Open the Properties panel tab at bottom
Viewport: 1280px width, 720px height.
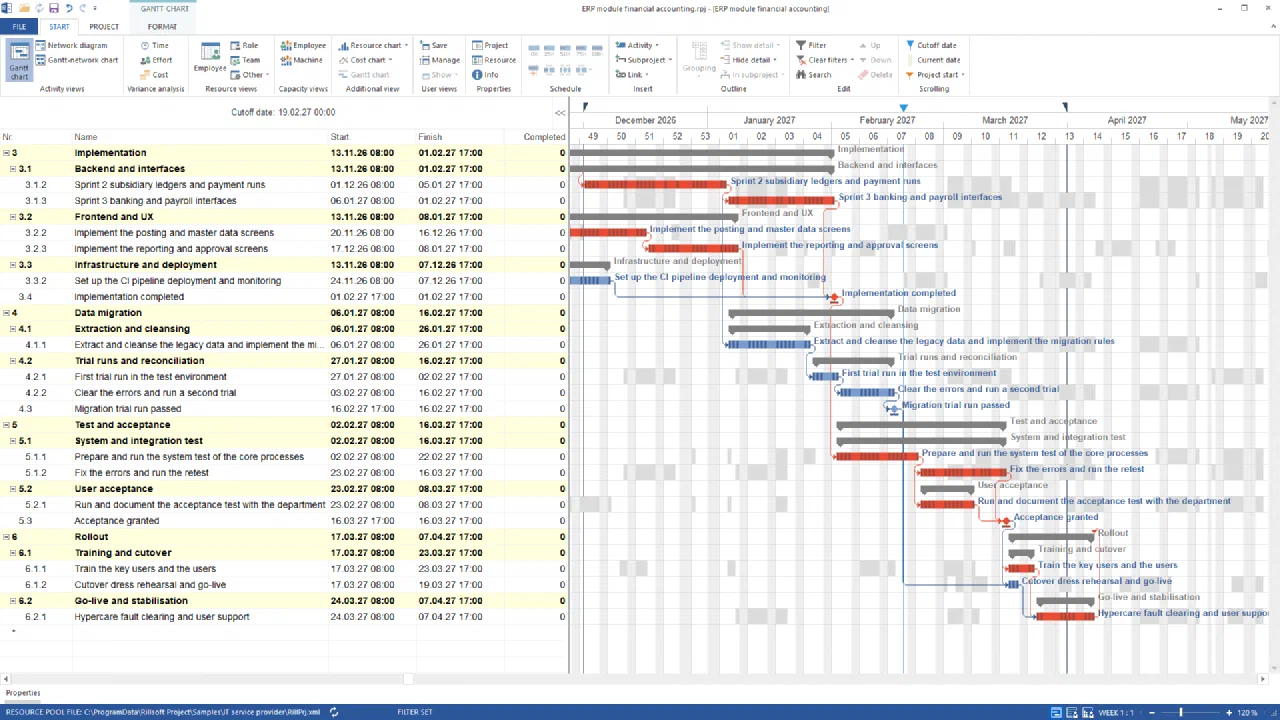pyautogui.click(x=23, y=693)
